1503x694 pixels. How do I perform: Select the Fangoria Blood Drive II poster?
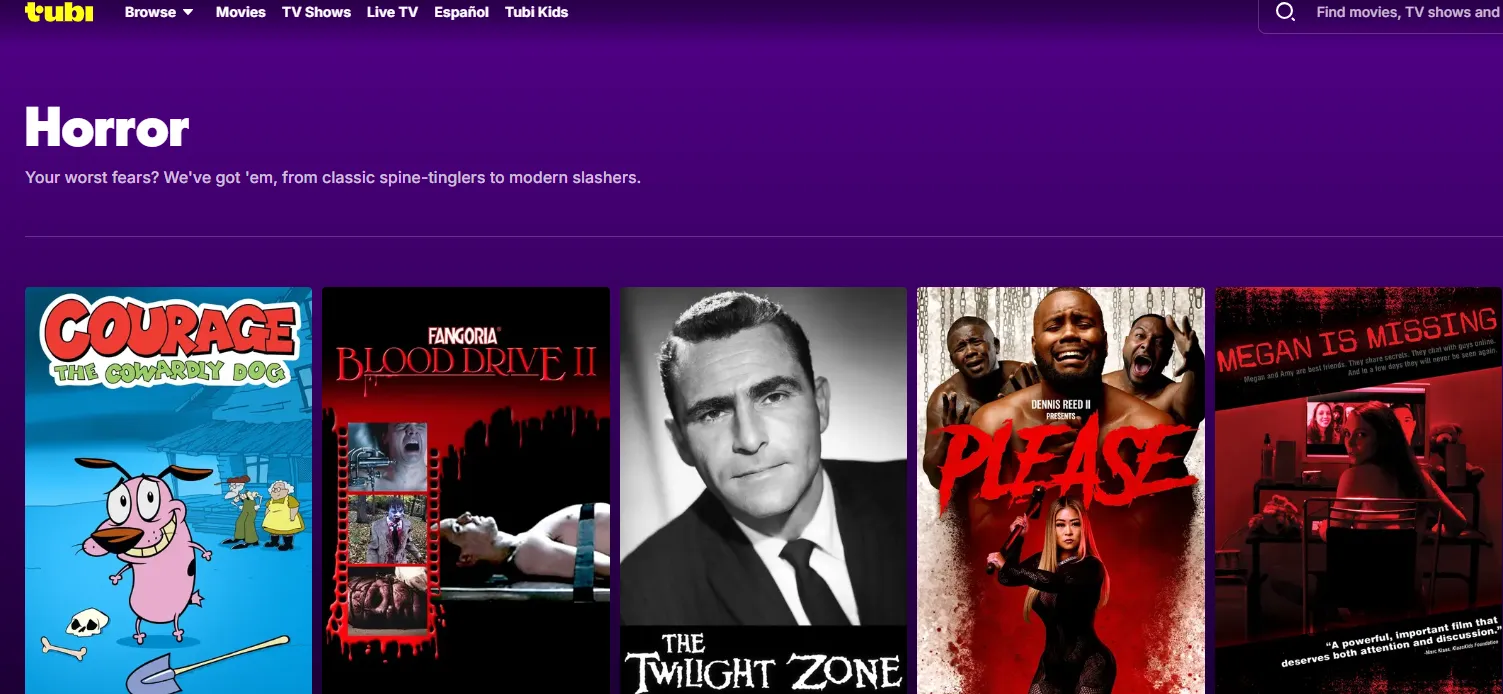[x=465, y=490]
